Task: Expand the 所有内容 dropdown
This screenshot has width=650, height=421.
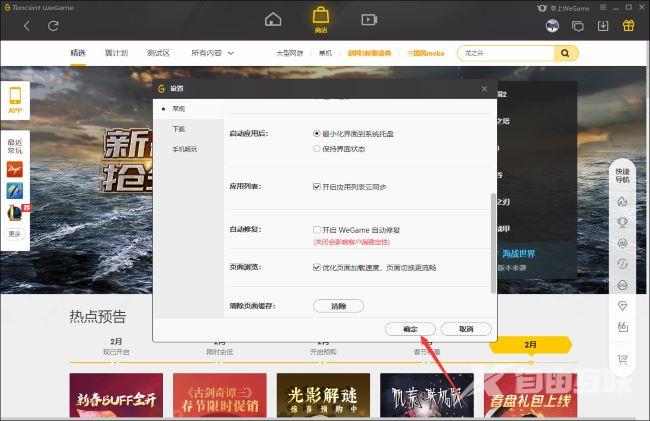Action: tap(212, 52)
